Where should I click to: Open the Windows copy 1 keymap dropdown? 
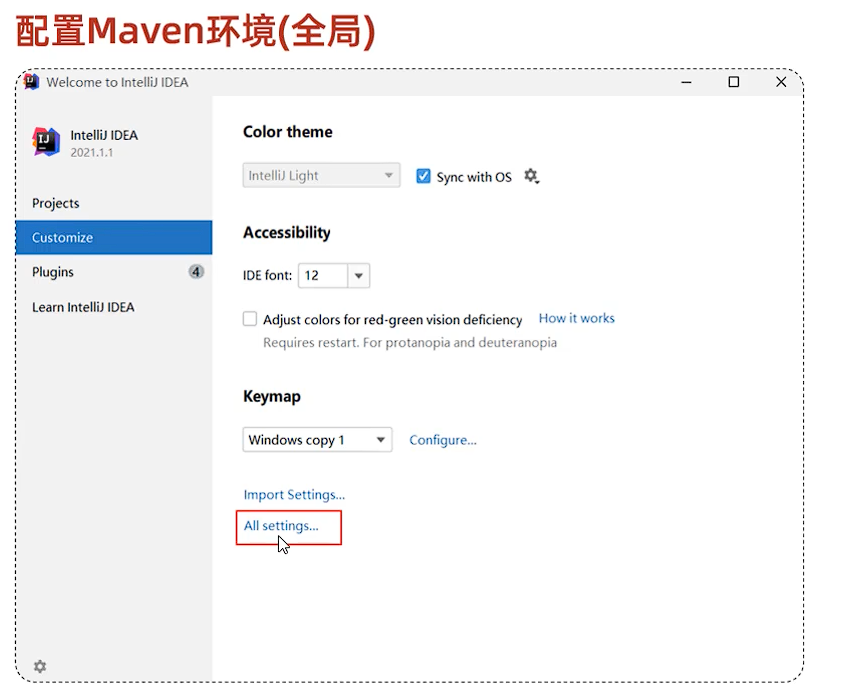pyautogui.click(x=317, y=440)
